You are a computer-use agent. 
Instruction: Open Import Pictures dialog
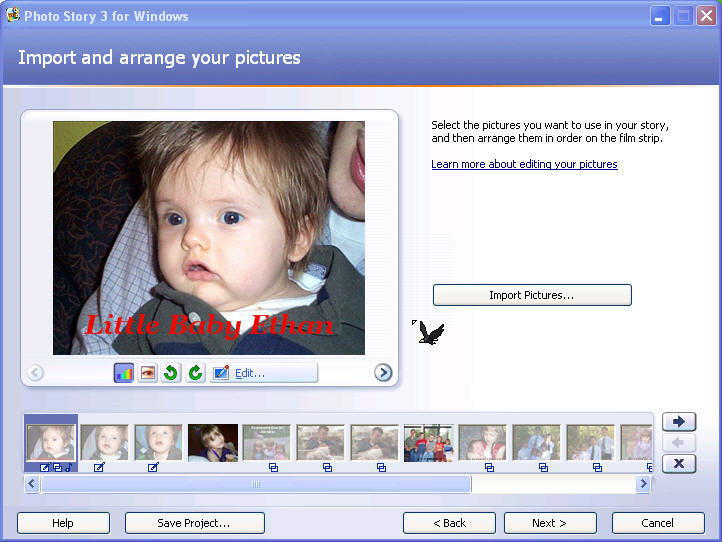[532, 295]
